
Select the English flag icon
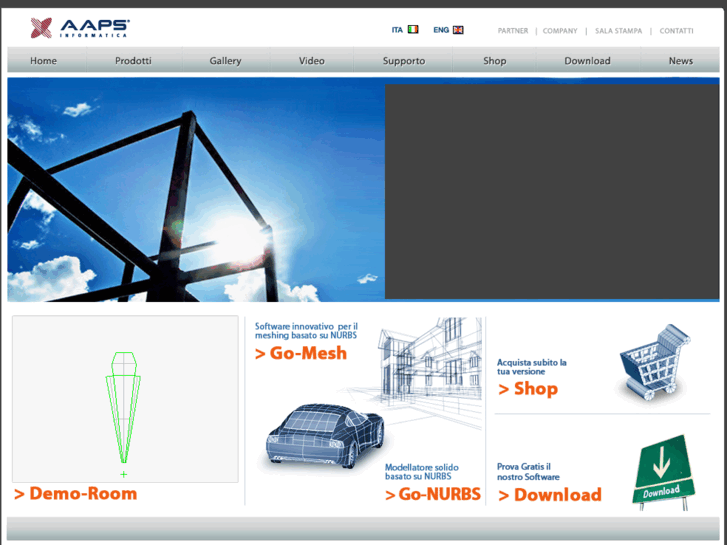tap(458, 30)
